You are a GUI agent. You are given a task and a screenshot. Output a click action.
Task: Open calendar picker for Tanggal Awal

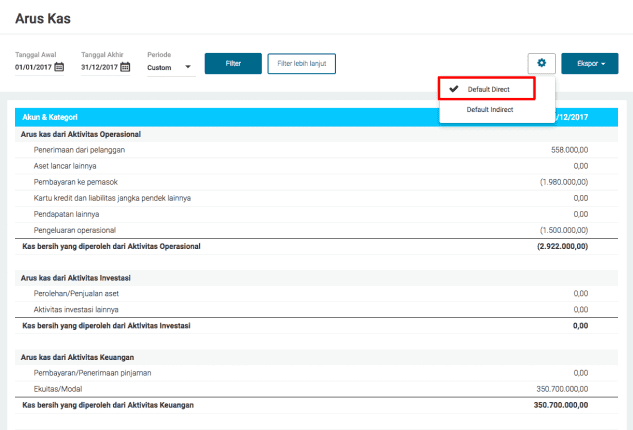(59, 67)
